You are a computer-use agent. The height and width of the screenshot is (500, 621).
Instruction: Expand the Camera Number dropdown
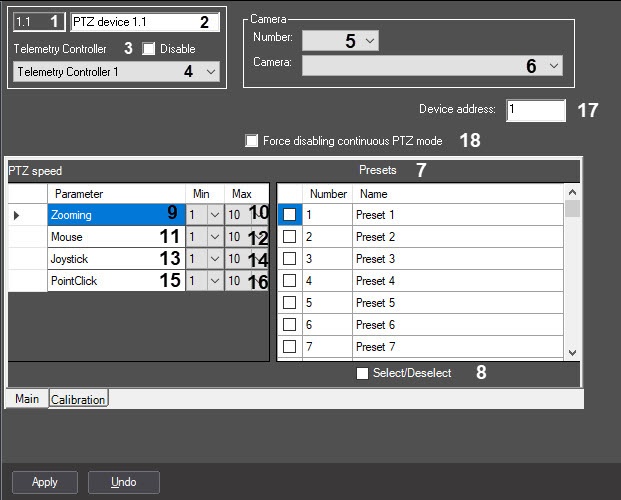(370, 40)
